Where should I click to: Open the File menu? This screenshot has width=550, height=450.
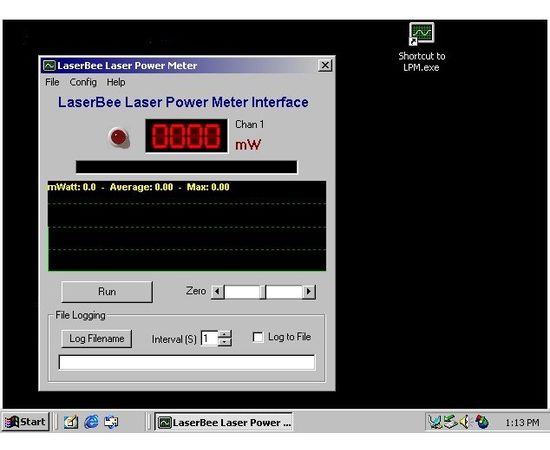52,82
